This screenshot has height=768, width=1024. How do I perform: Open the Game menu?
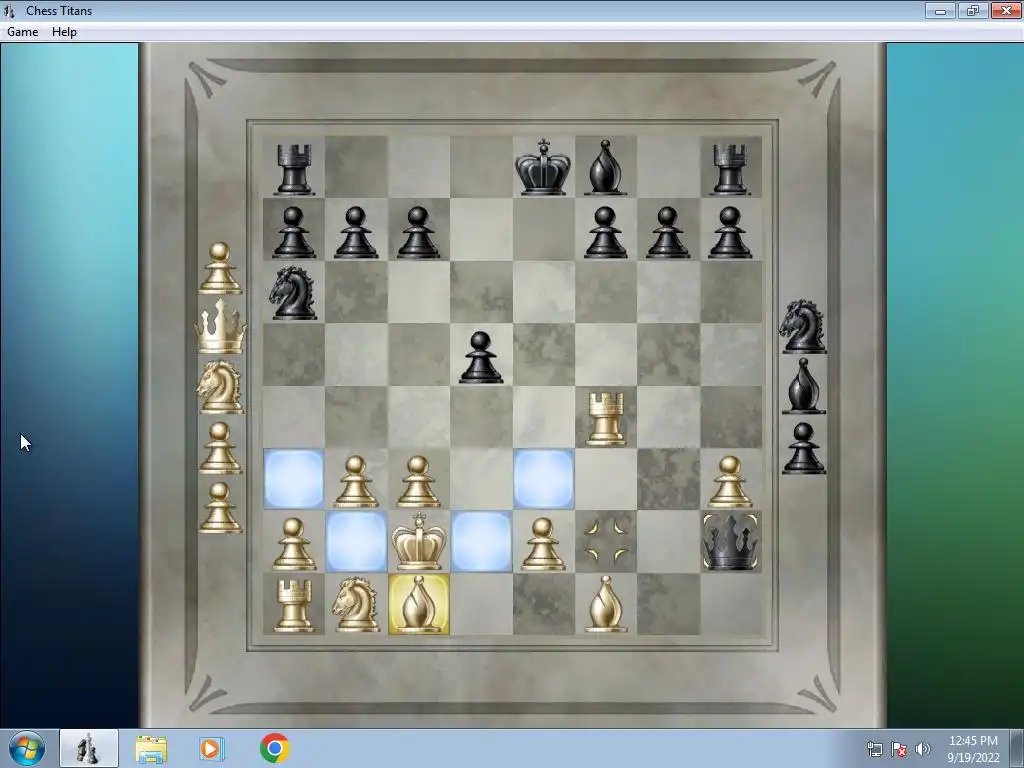coord(22,31)
